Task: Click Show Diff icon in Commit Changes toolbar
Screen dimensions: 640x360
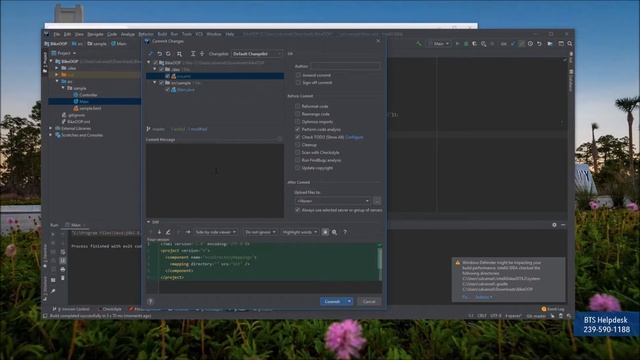Action: 151,54
